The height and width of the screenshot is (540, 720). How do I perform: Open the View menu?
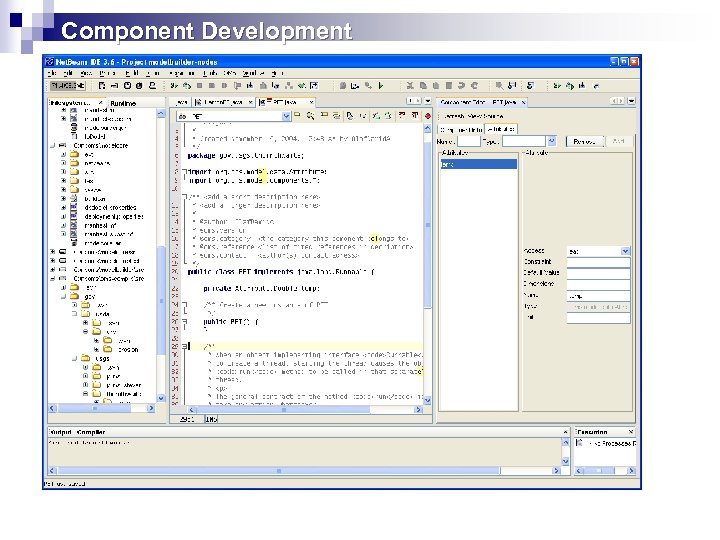click(x=86, y=73)
